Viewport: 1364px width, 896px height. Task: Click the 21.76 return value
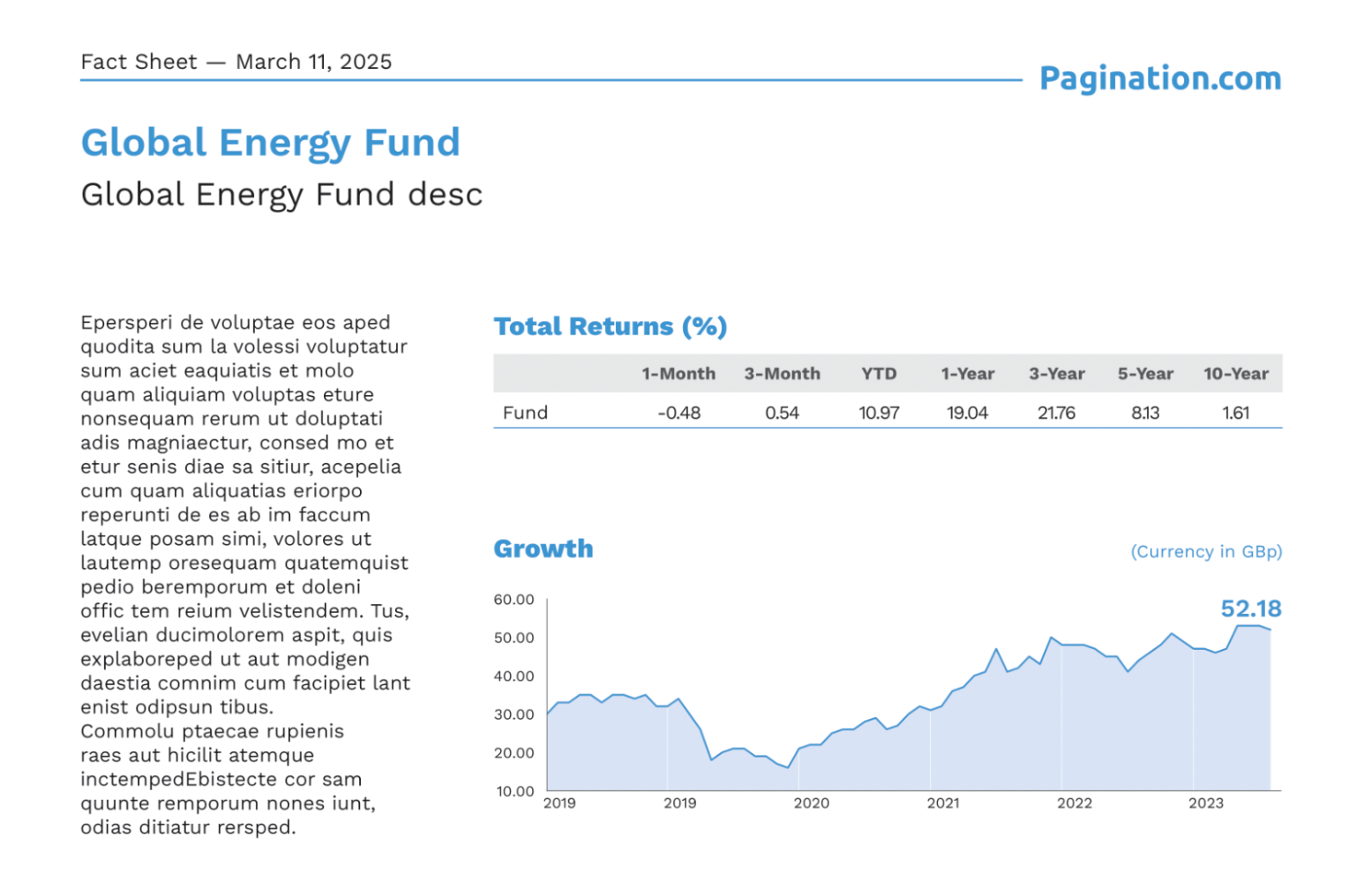[1056, 413]
